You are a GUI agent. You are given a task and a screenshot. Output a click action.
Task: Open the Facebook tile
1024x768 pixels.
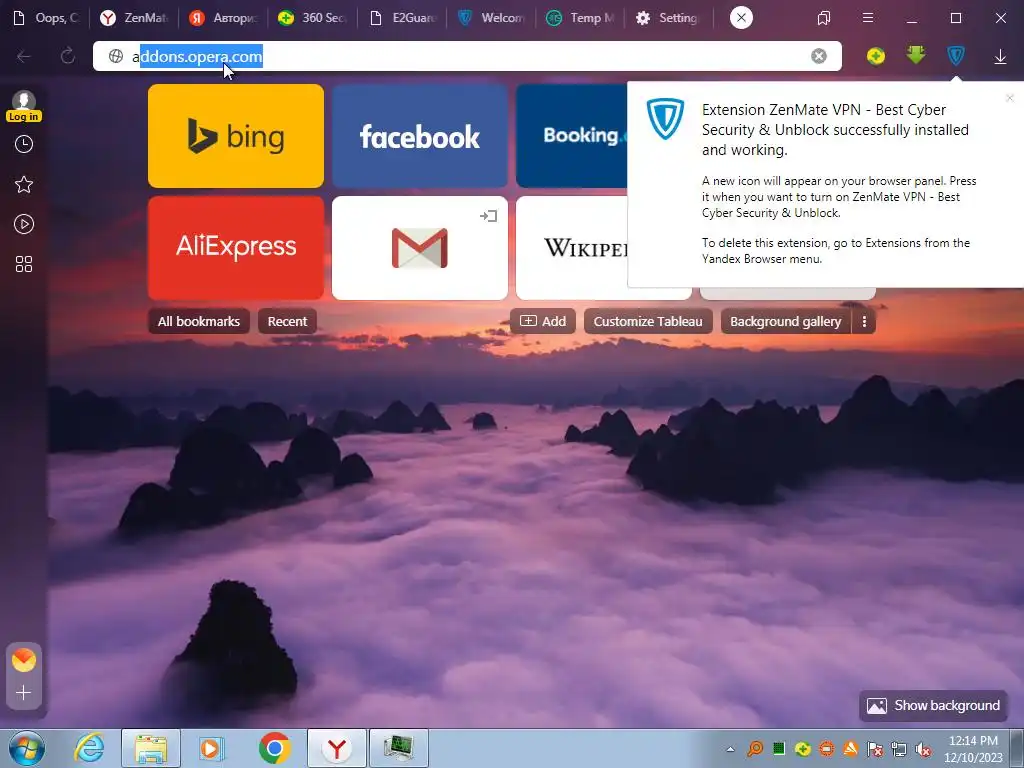(x=419, y=136)
